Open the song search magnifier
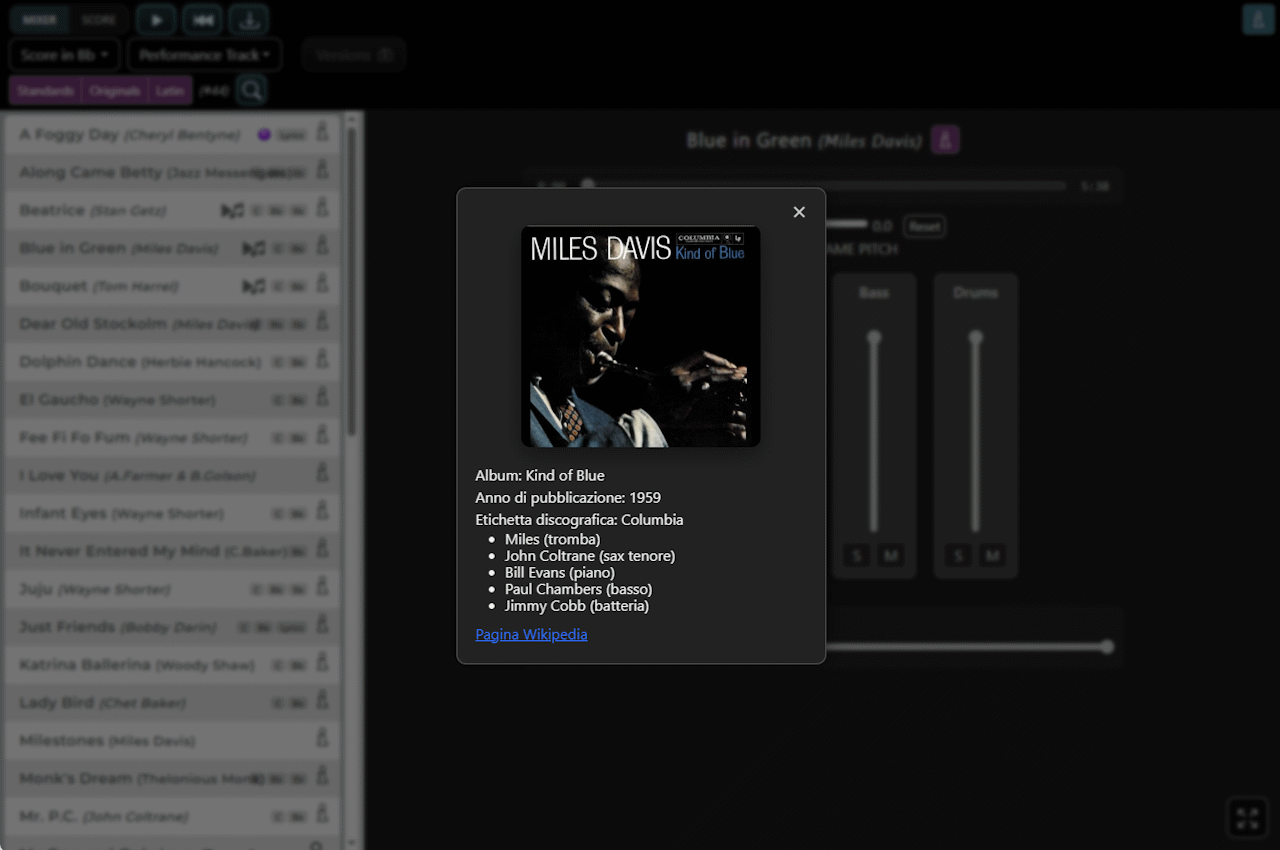1280x850 pixels. (252, 90)
